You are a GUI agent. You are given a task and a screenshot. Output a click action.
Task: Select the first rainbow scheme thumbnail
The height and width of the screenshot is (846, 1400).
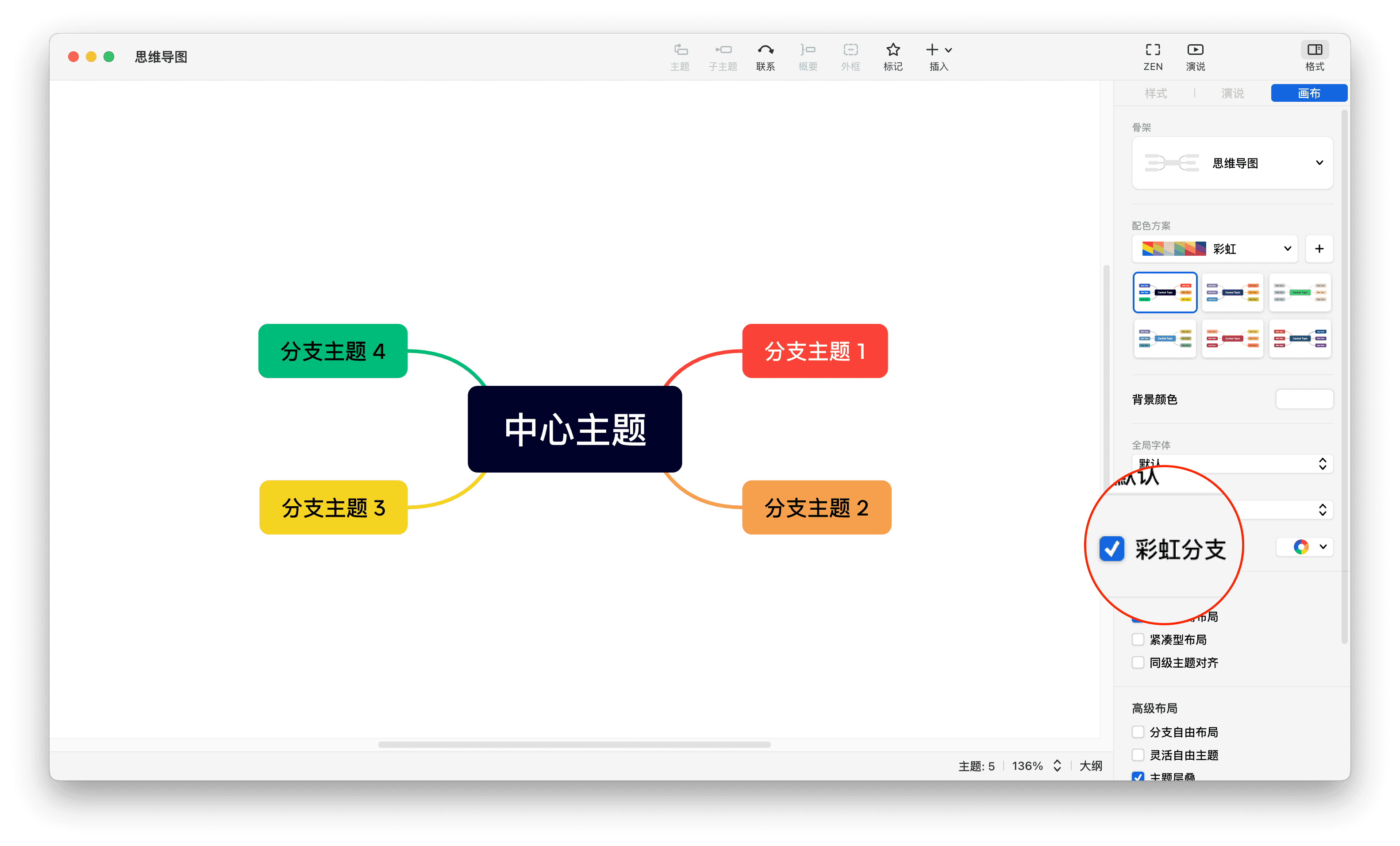pos(1165,292)
